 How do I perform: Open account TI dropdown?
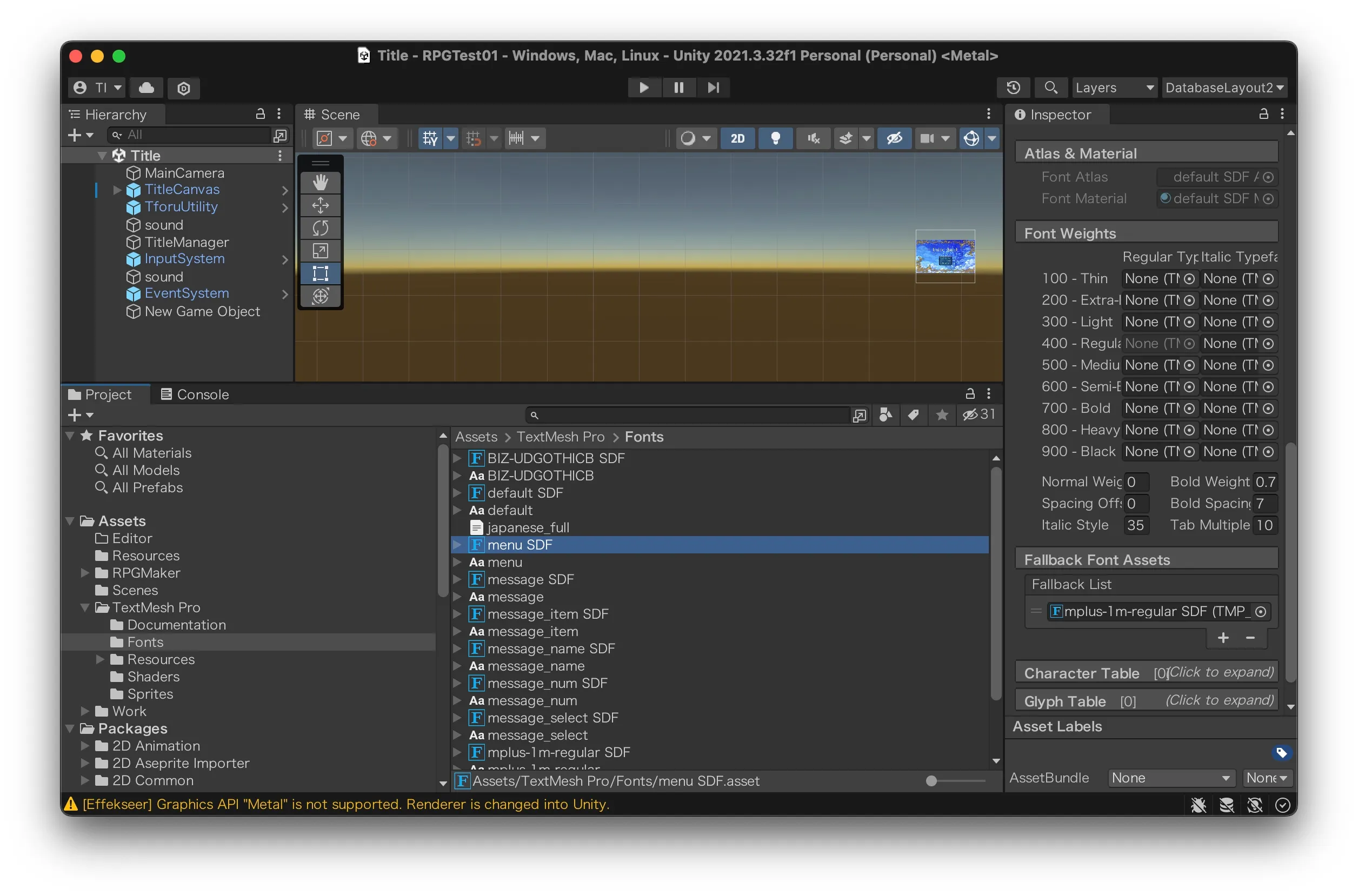pyautogui.click(x=97, y=88)
